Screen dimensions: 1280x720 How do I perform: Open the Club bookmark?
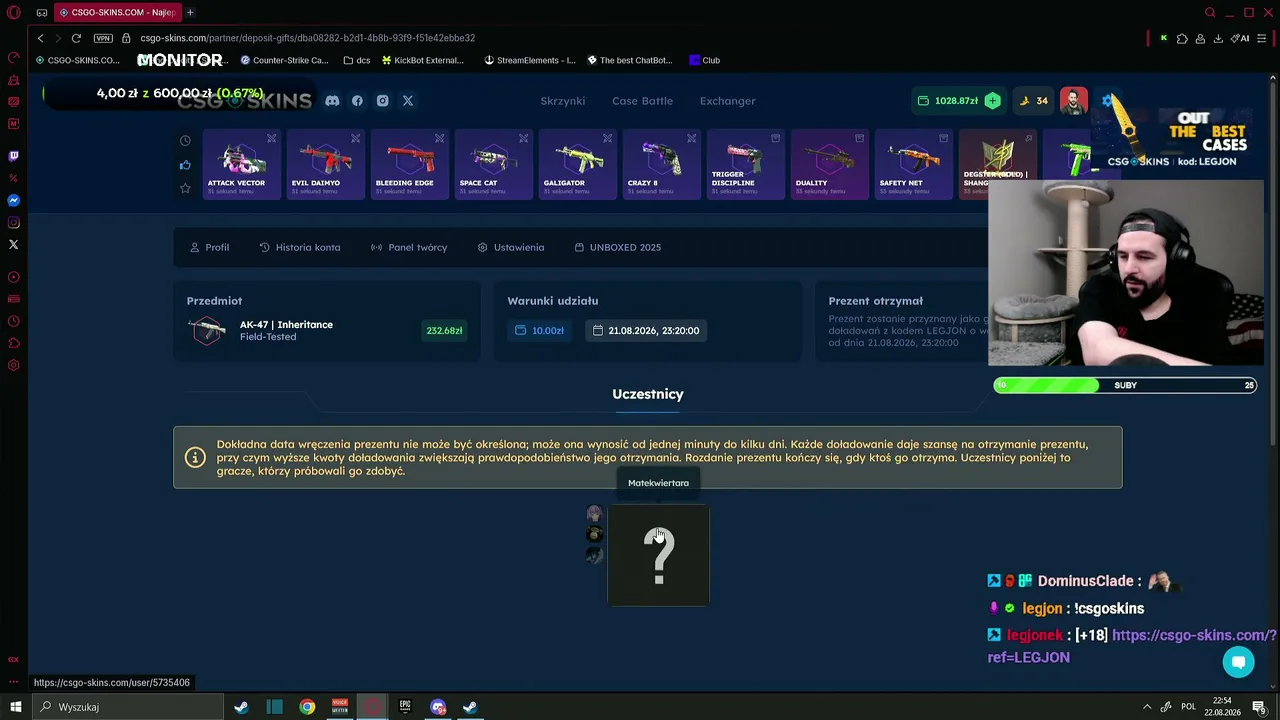pyautogui.click(x=705, y=60)
